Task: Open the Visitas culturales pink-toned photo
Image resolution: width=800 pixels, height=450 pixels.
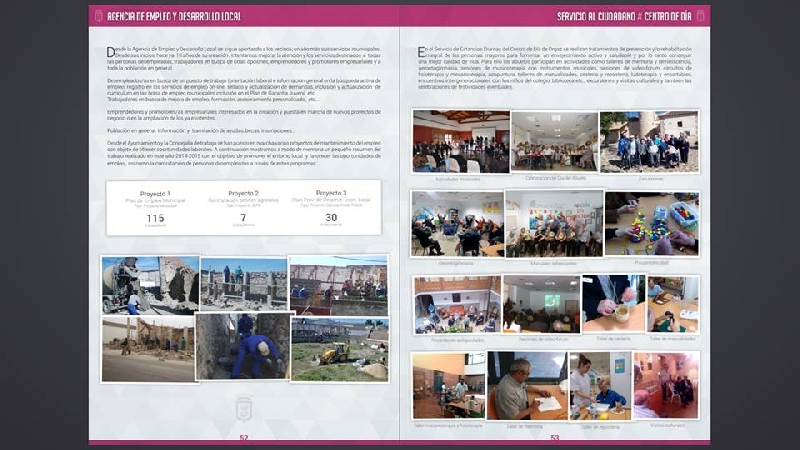Action: coord(666,385)
